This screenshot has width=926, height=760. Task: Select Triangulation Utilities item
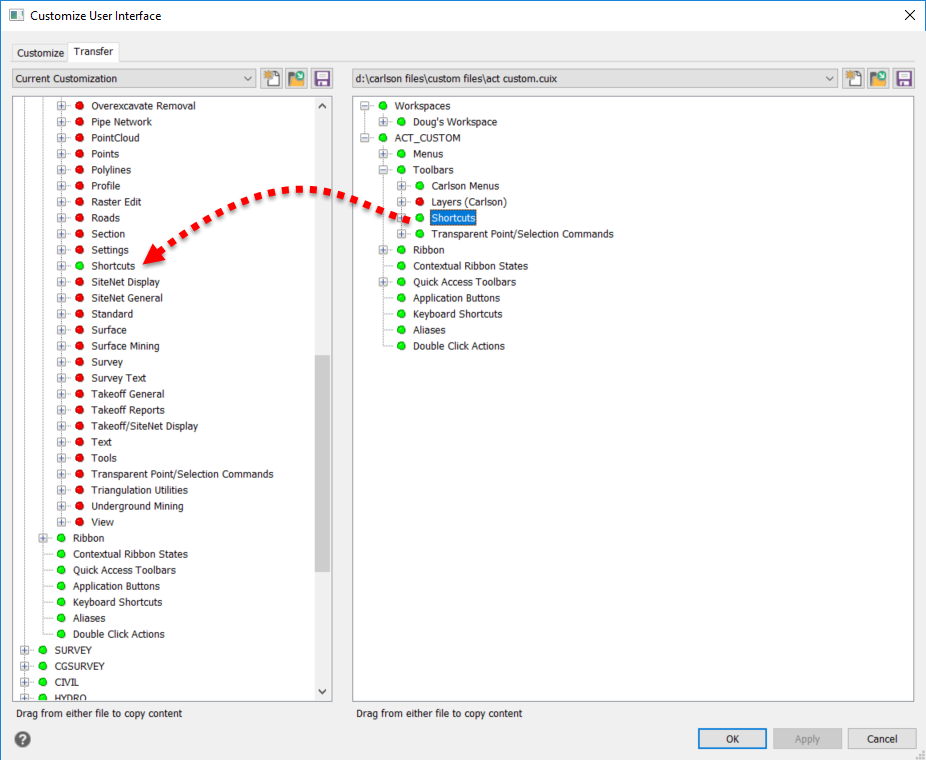139,490
